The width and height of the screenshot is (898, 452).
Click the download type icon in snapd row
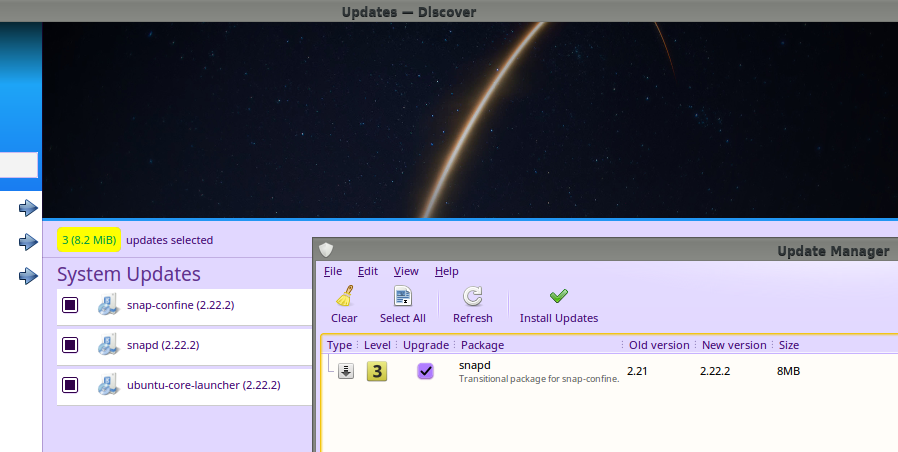[x=345, y=371]
